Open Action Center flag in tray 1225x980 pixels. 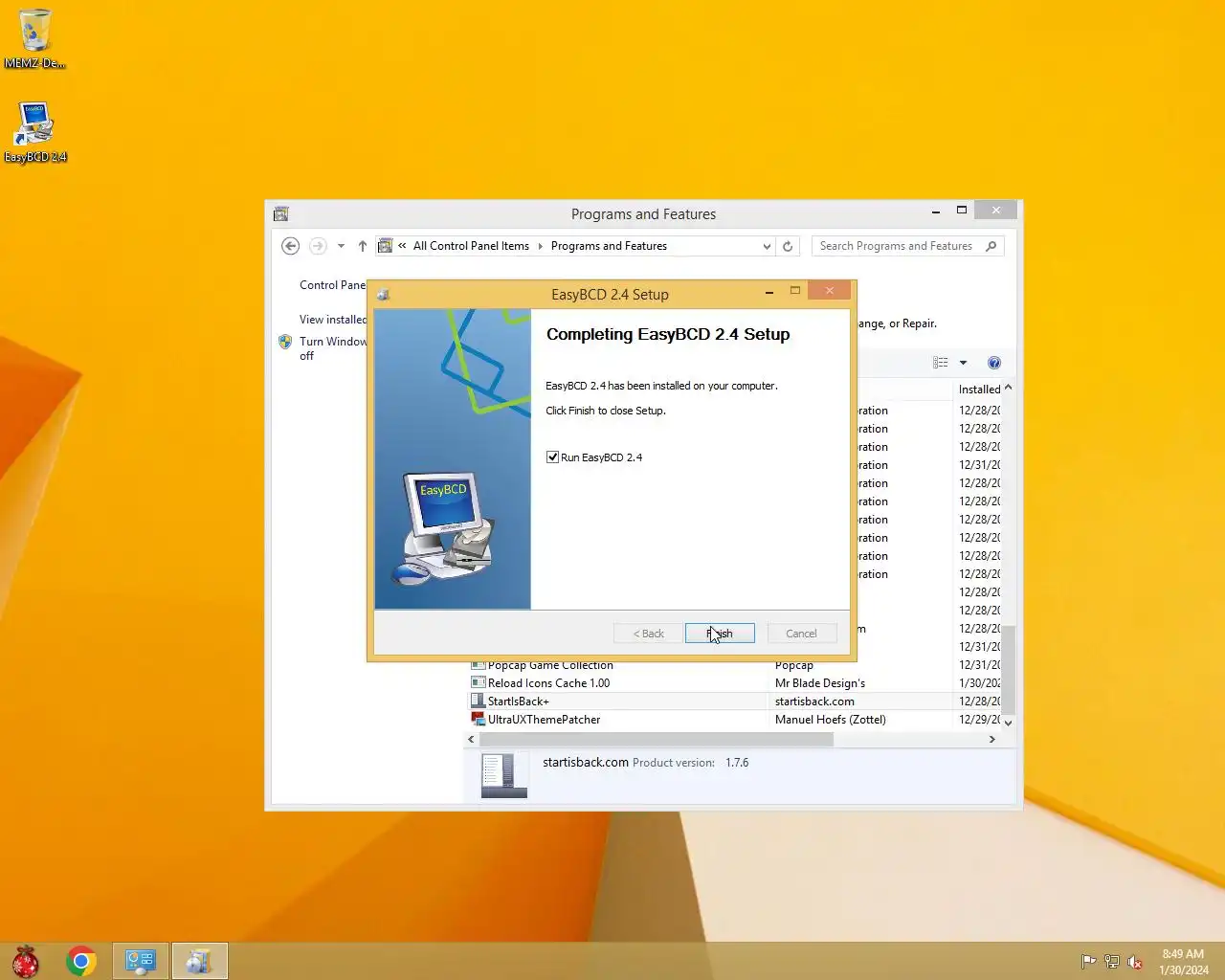[x=1088, y=962]
